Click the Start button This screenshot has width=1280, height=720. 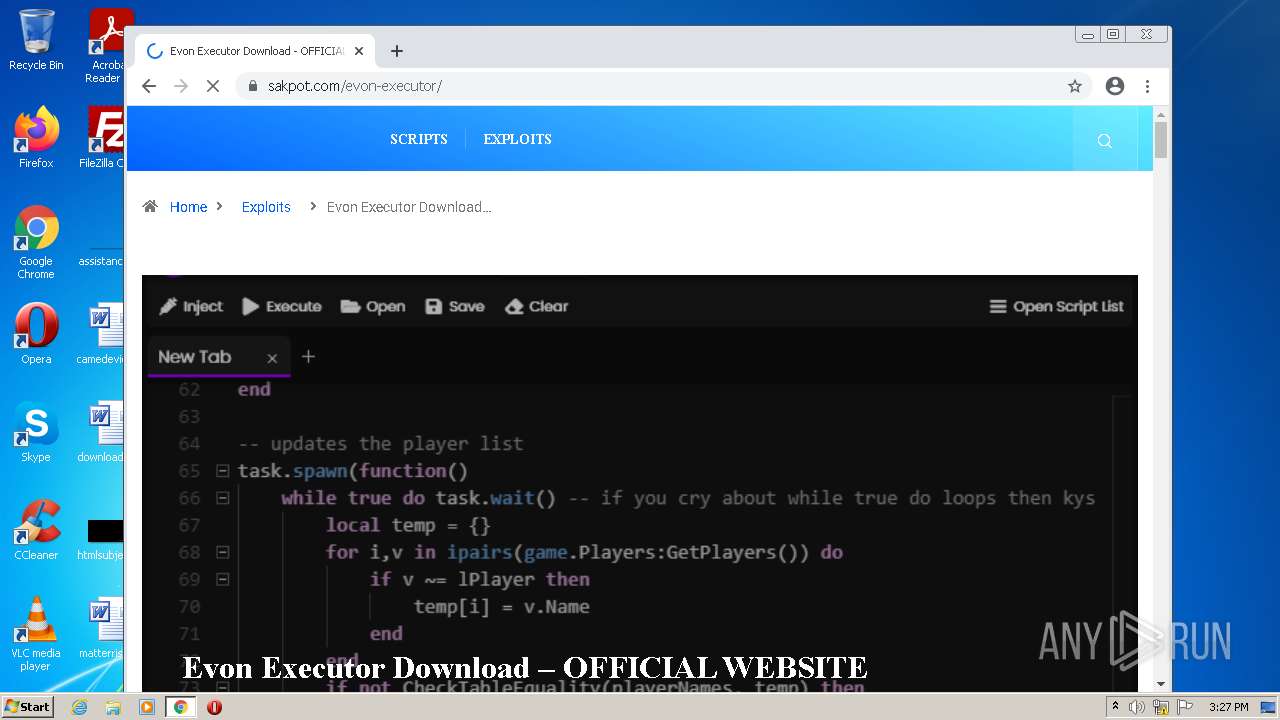click(27, 707)
